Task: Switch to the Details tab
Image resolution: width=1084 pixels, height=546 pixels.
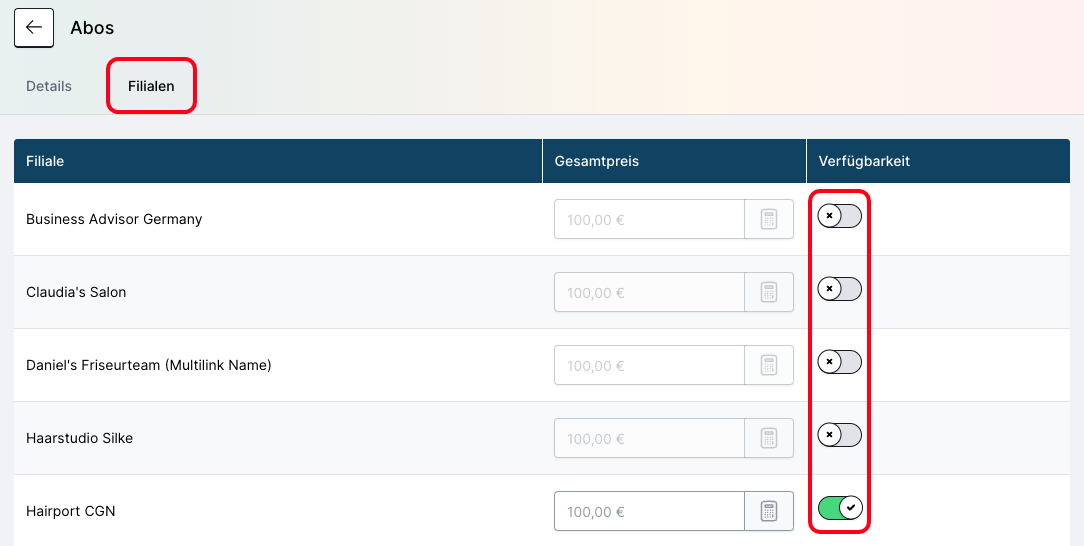Action: pyautogui.click(x=49, y=86)
